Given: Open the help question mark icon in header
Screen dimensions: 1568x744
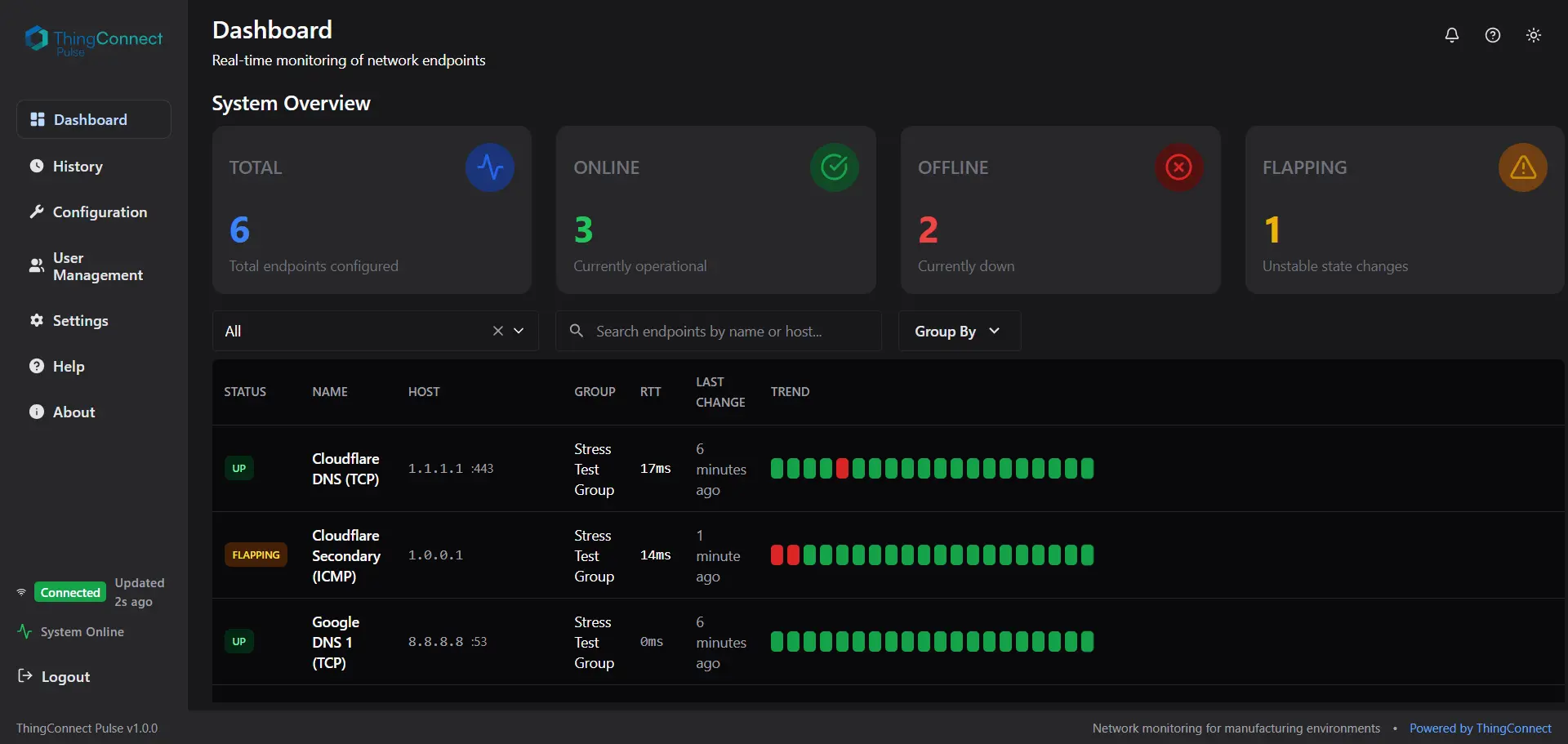Looking at the screenshot, I should point(1492,35).
